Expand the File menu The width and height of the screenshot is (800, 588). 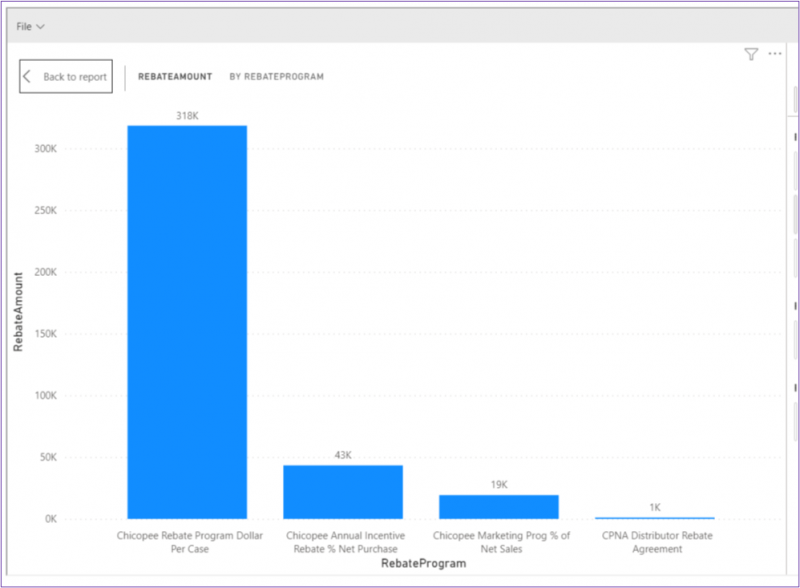pos(31,26)
